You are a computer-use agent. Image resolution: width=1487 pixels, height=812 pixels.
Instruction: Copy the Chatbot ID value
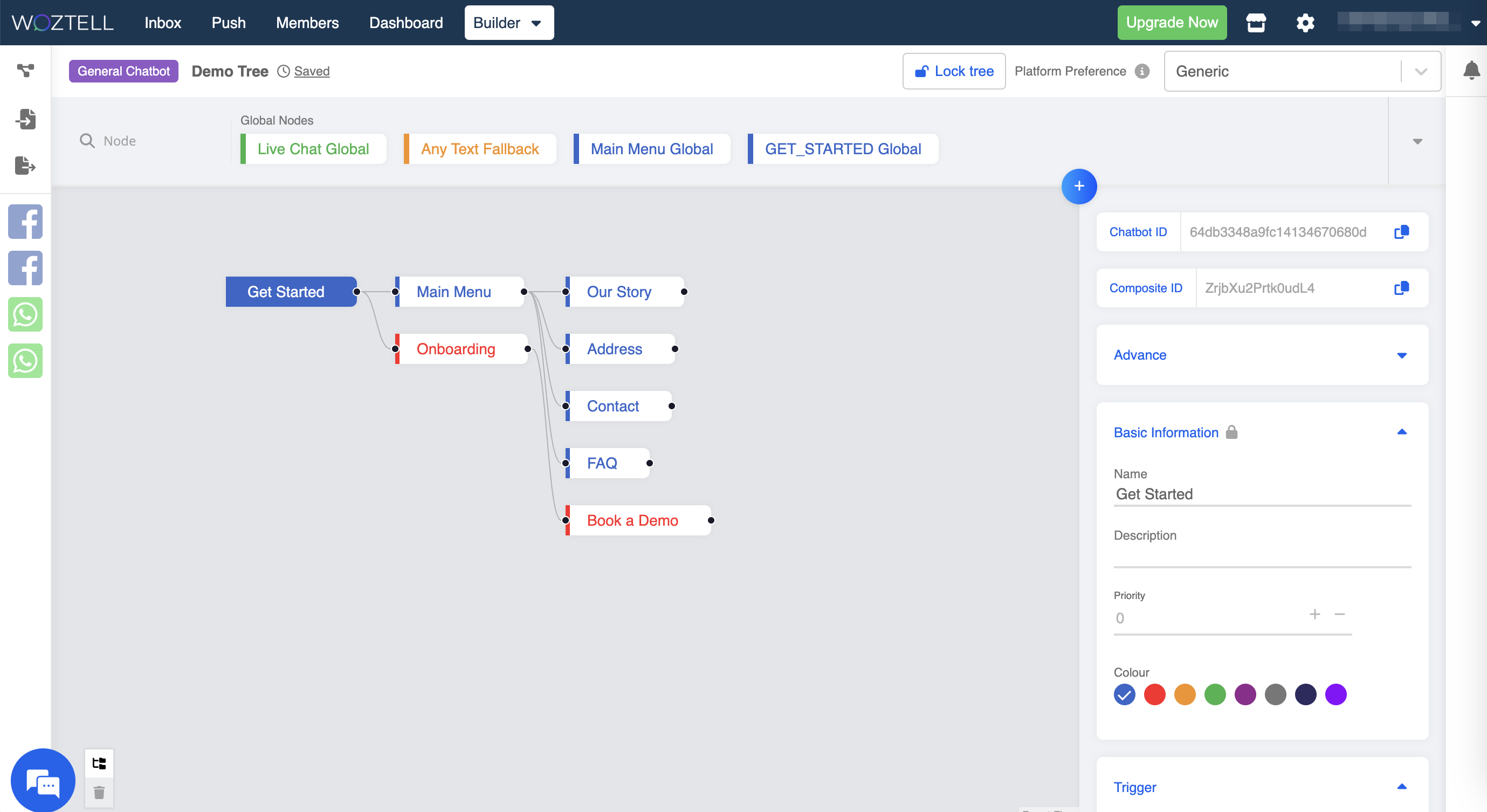click(x=1402, y=232)
